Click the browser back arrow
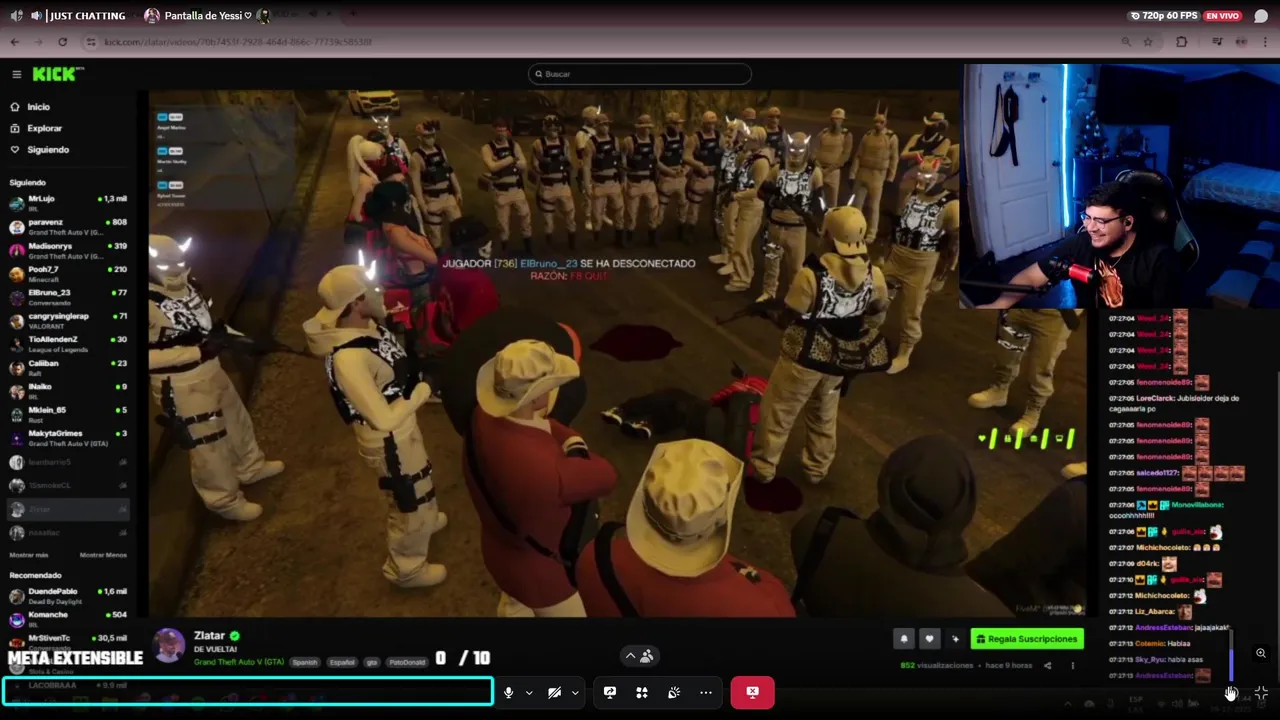Viewport: 1280px width, 720px height. click(x=14, y=42)
